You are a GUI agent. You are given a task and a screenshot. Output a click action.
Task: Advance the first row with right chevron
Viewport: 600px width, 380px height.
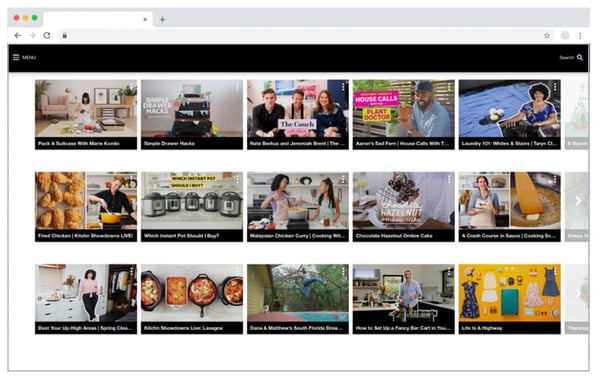coord(578,109)
